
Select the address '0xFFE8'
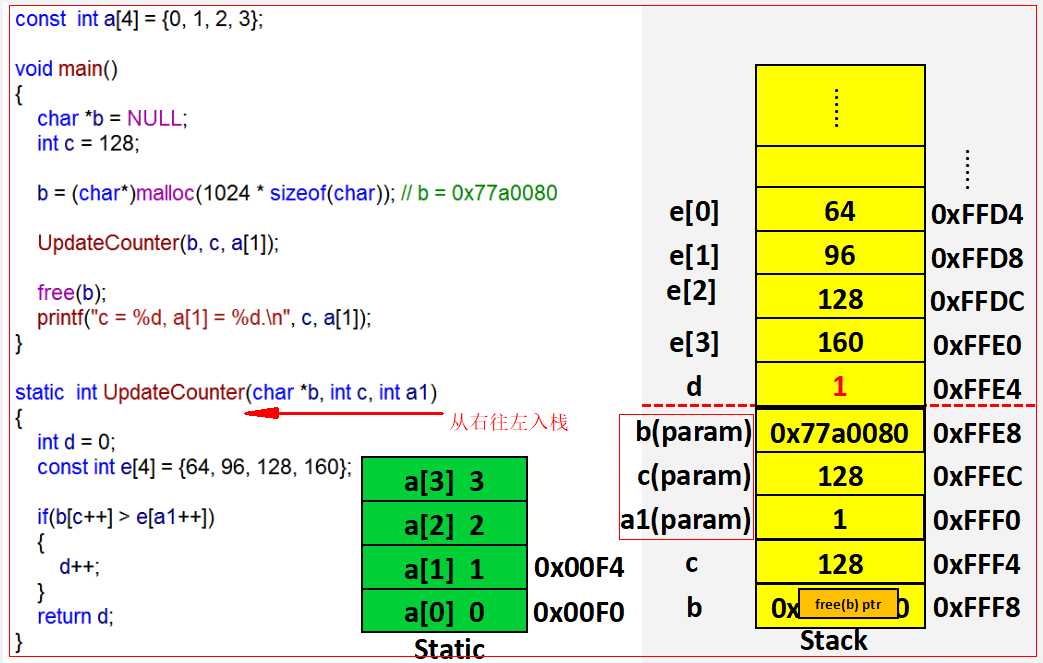(977, 433)
